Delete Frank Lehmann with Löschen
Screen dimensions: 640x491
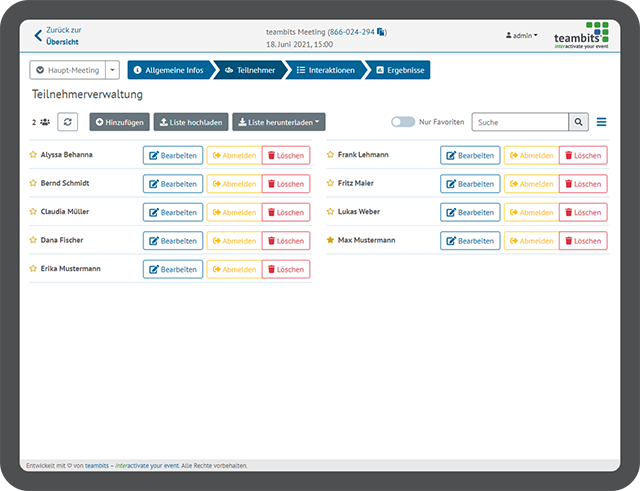click(583, 155)
